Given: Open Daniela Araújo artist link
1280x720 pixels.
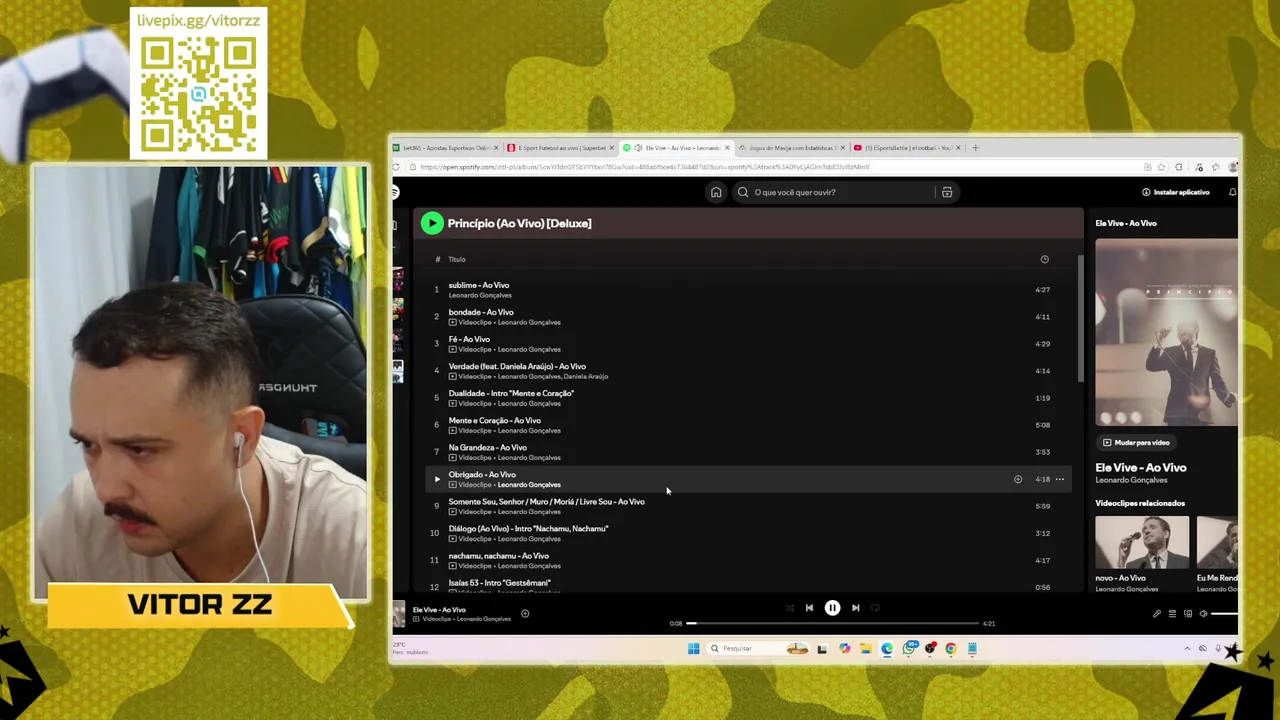Looking at the screenshot, I should [586, 377].
